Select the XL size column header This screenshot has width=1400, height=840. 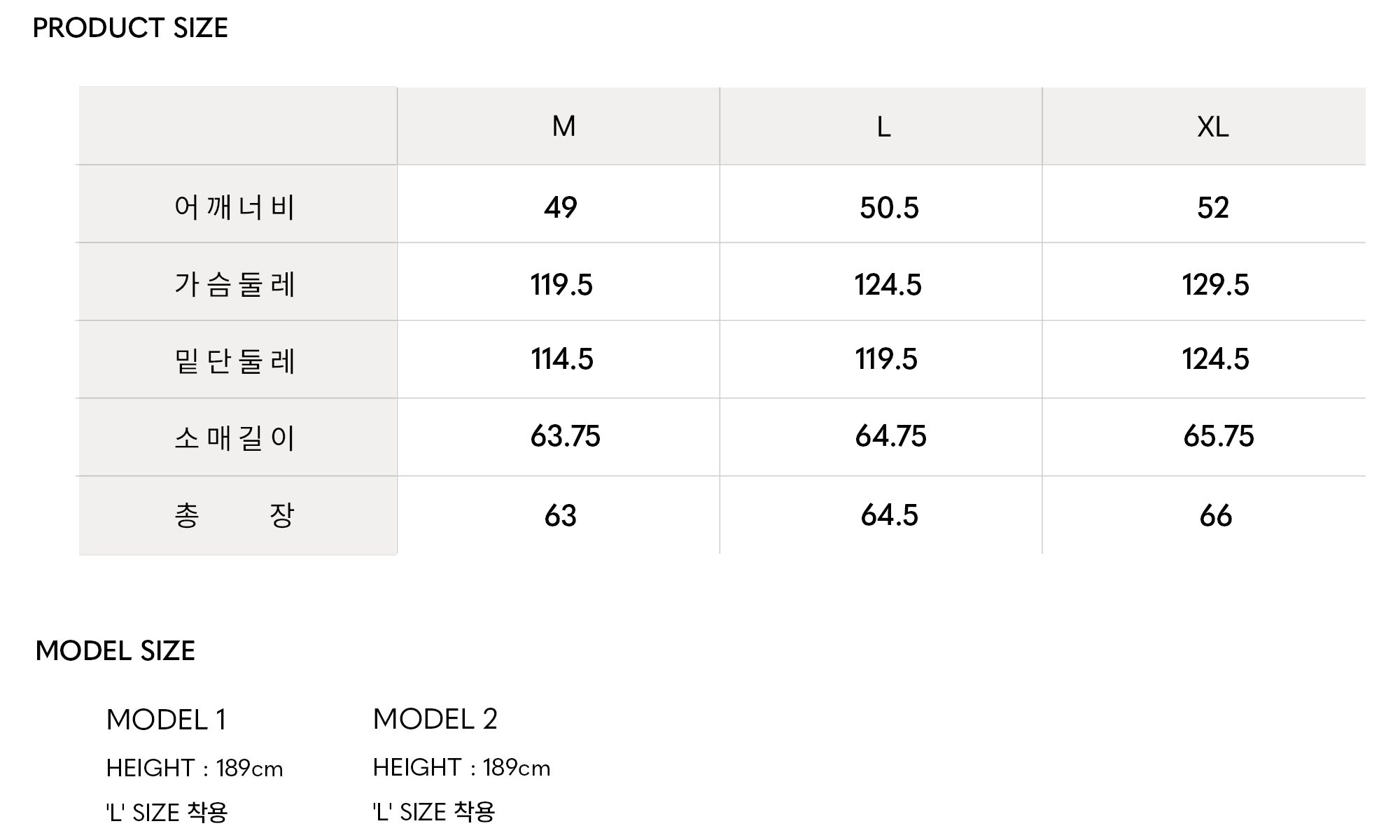(1212, 127)
